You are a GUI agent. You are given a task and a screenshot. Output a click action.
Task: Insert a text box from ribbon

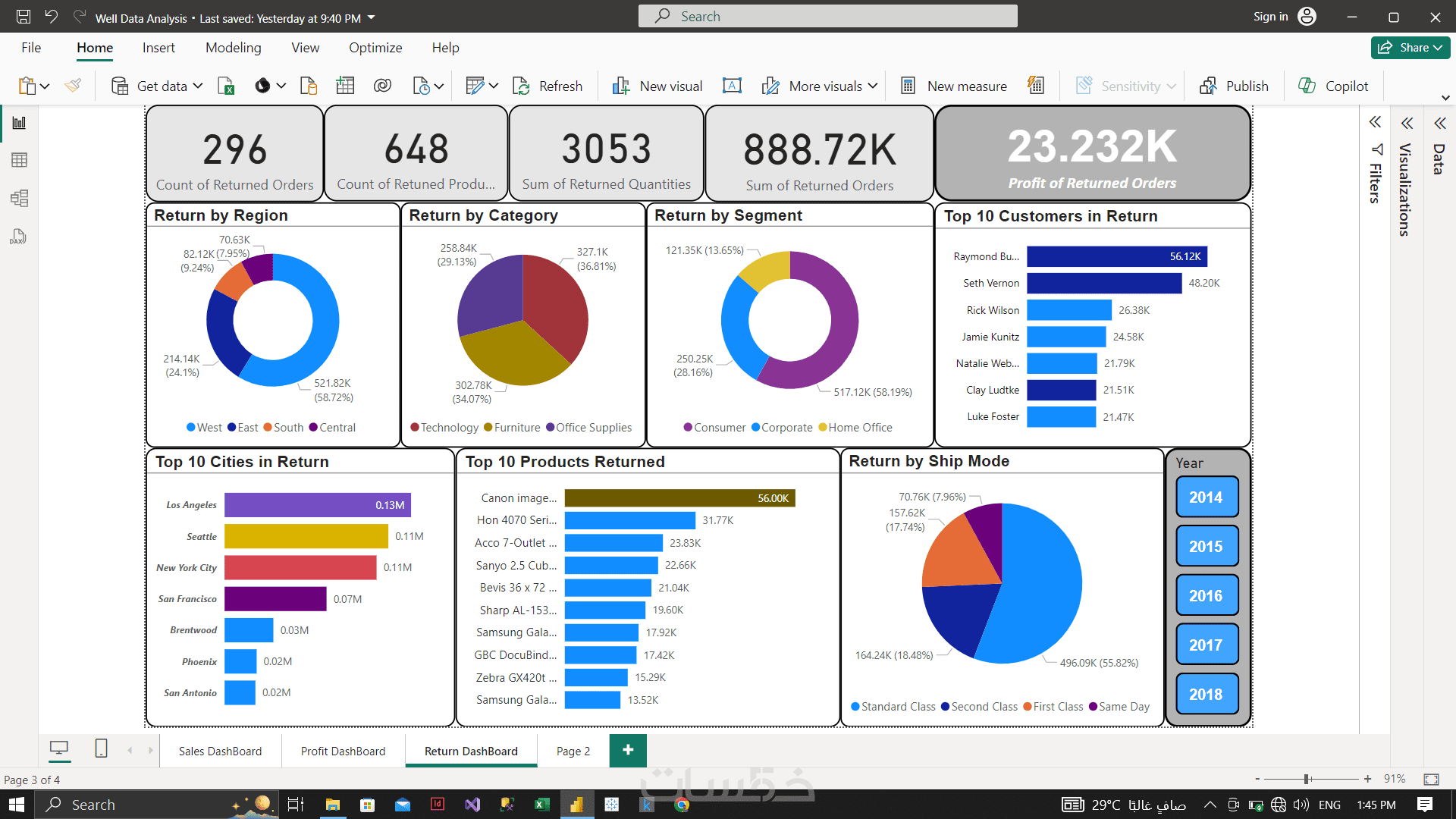coord(732,86)
